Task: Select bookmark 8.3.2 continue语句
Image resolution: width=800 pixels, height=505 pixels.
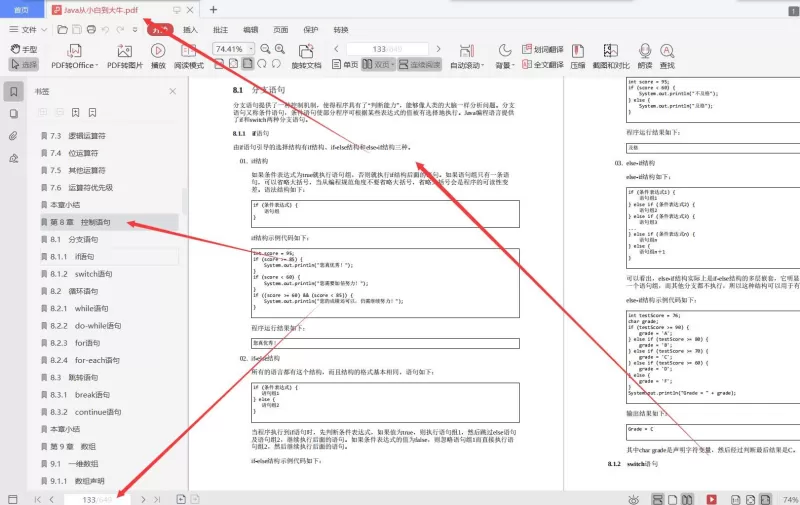Action: pyautogui.click(x=109, y=412)
